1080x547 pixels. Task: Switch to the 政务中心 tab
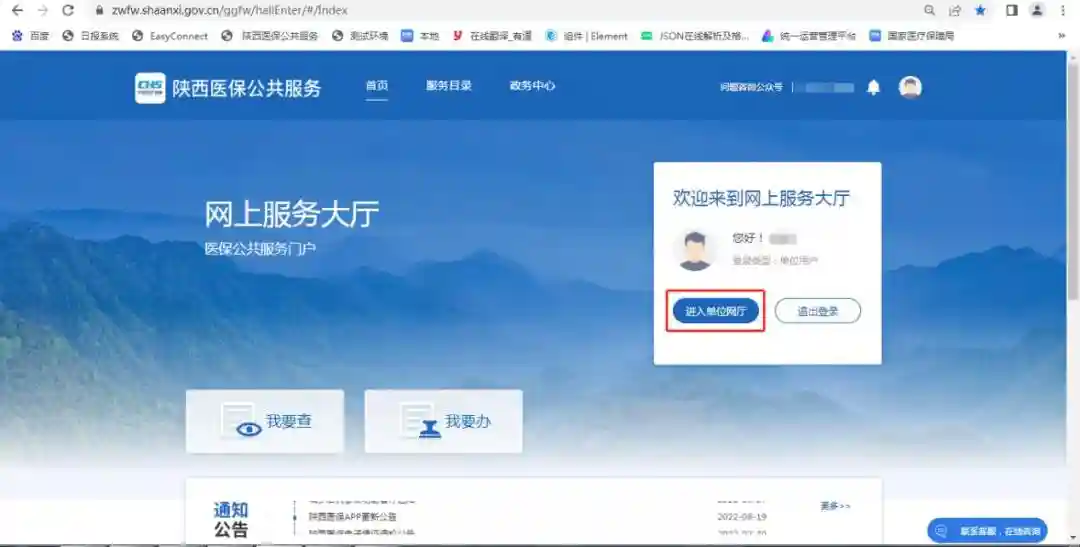(x=532, y=86)
